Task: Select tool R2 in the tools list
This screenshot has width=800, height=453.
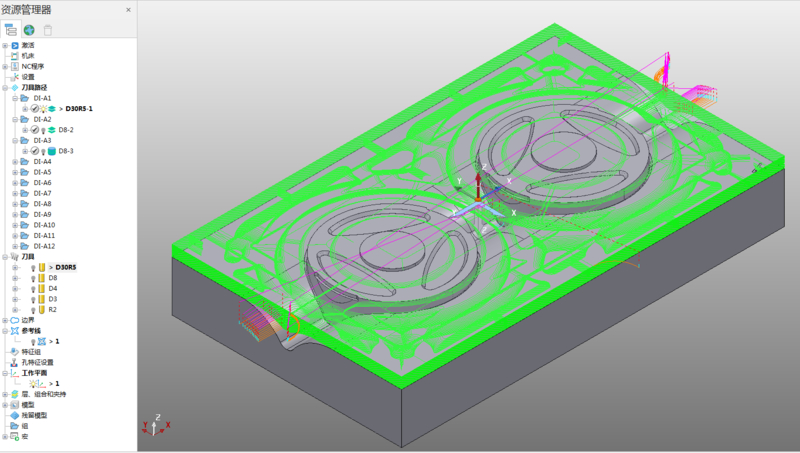Action: click(x=53, y=310)
